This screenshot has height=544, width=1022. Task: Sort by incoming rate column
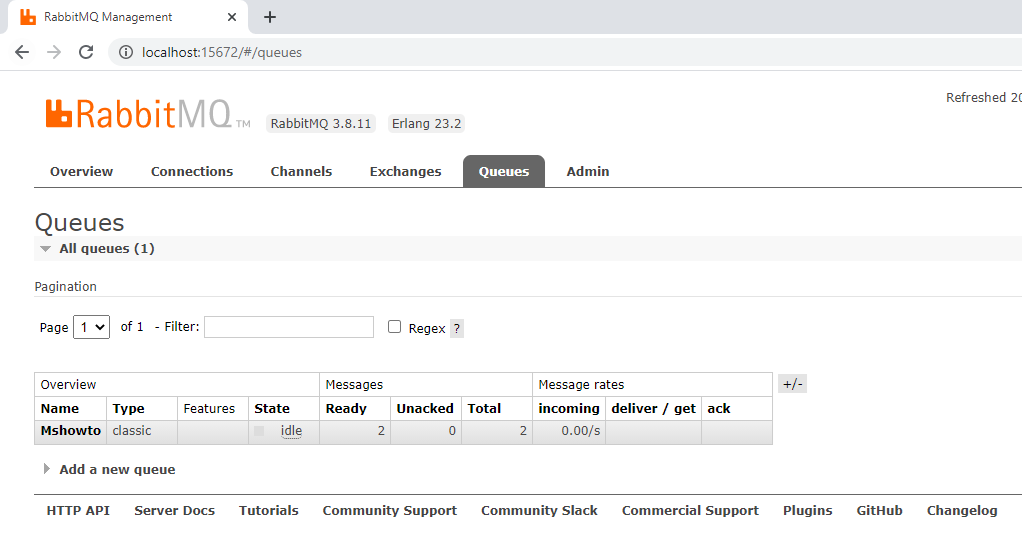569,408
